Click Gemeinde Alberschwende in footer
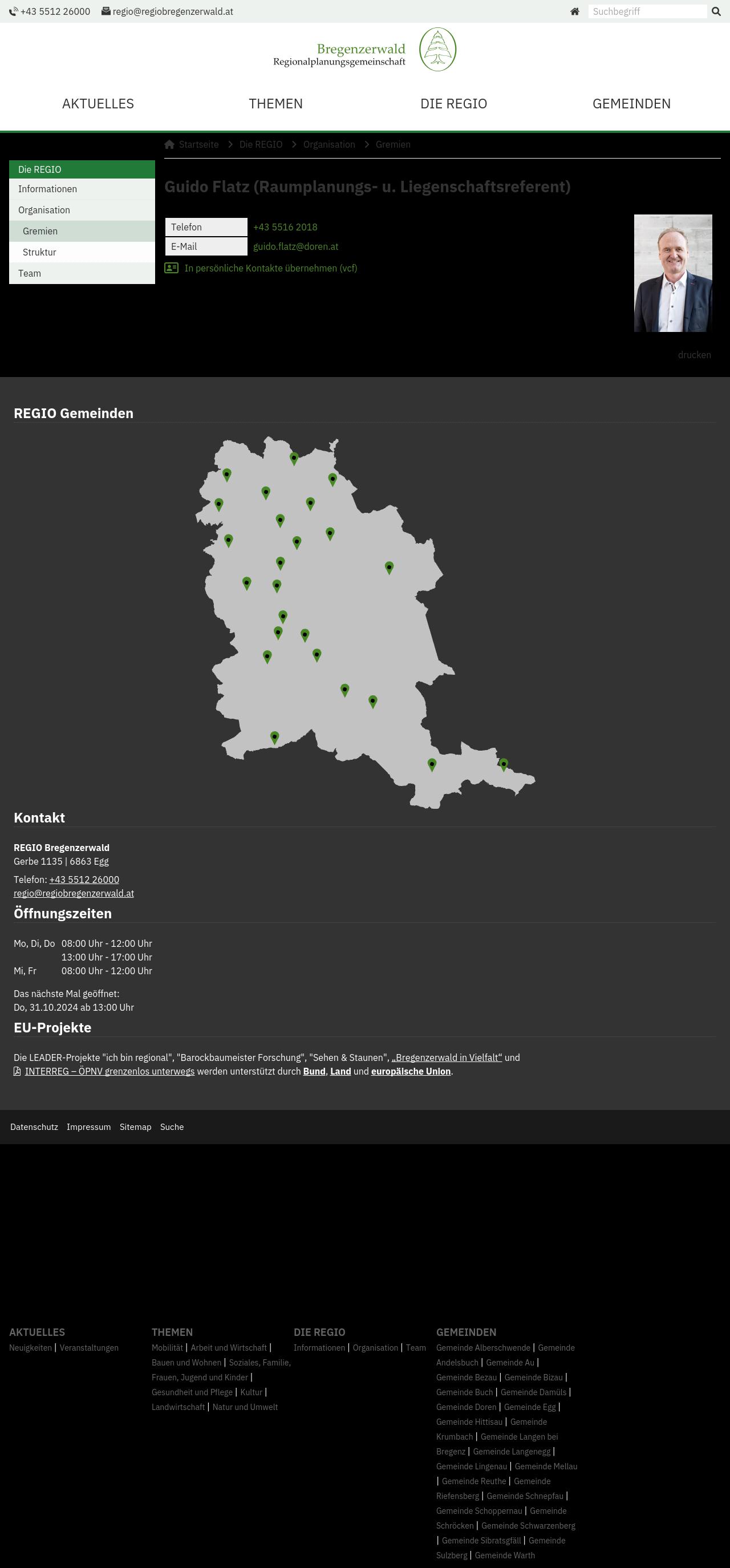Viewport: 730px width, 1568px height. [484, 1348]
